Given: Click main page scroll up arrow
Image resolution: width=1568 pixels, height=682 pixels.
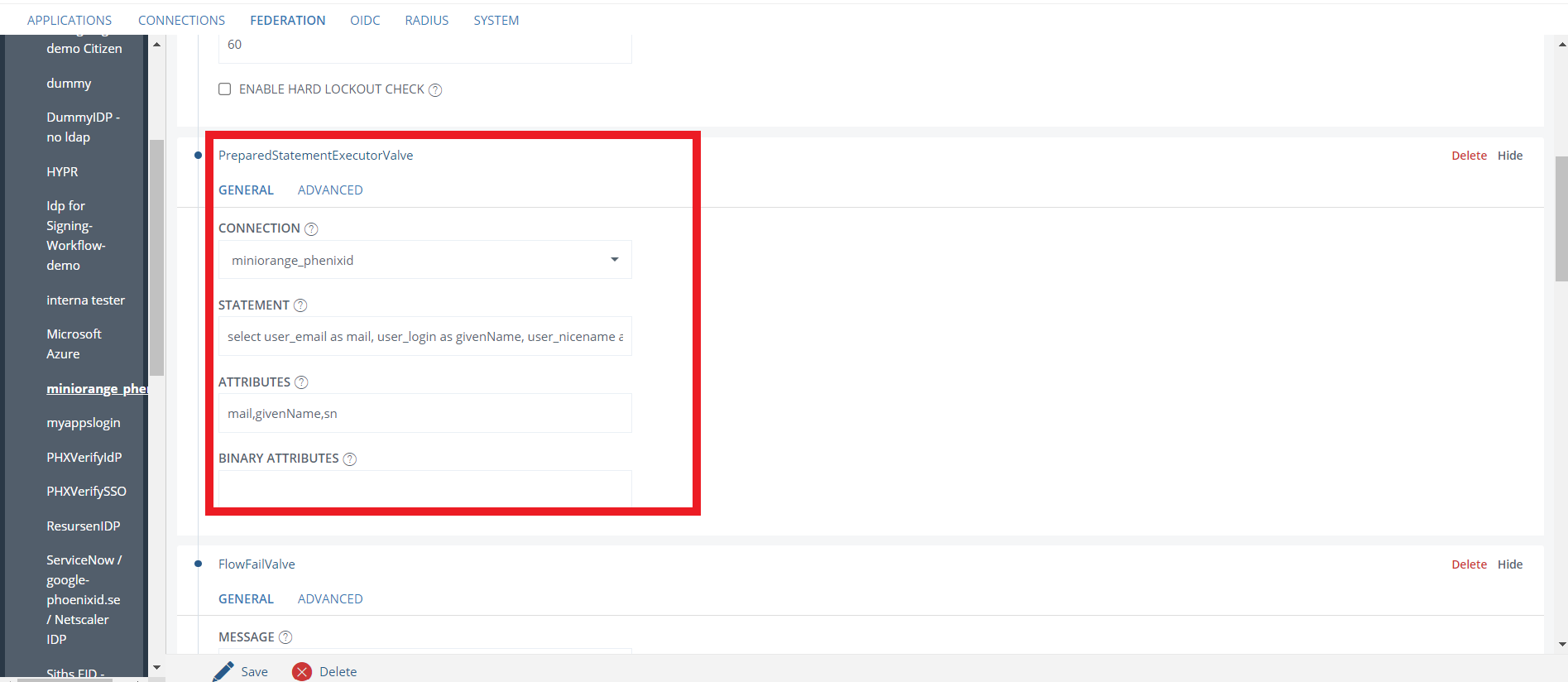Looking at the screenshot, I should coord(1561,45).
